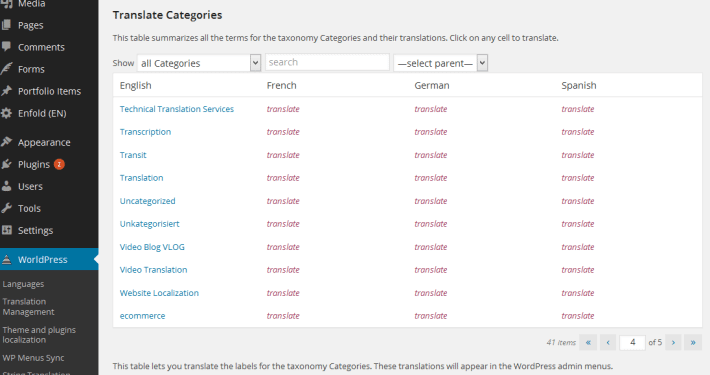Open the Translation category link
Screen dimensions: 710x375
point(141,178)
